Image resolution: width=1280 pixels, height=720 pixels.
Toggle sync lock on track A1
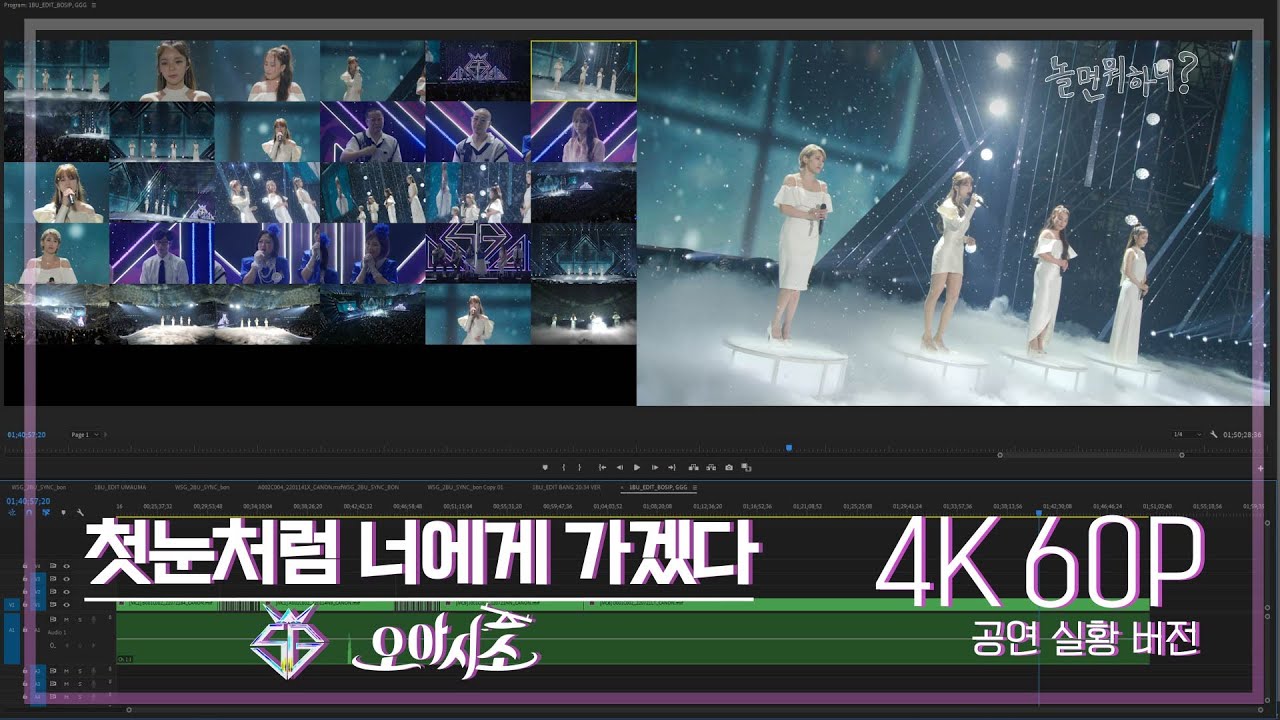pyautogui.click(x=53, y=620)
